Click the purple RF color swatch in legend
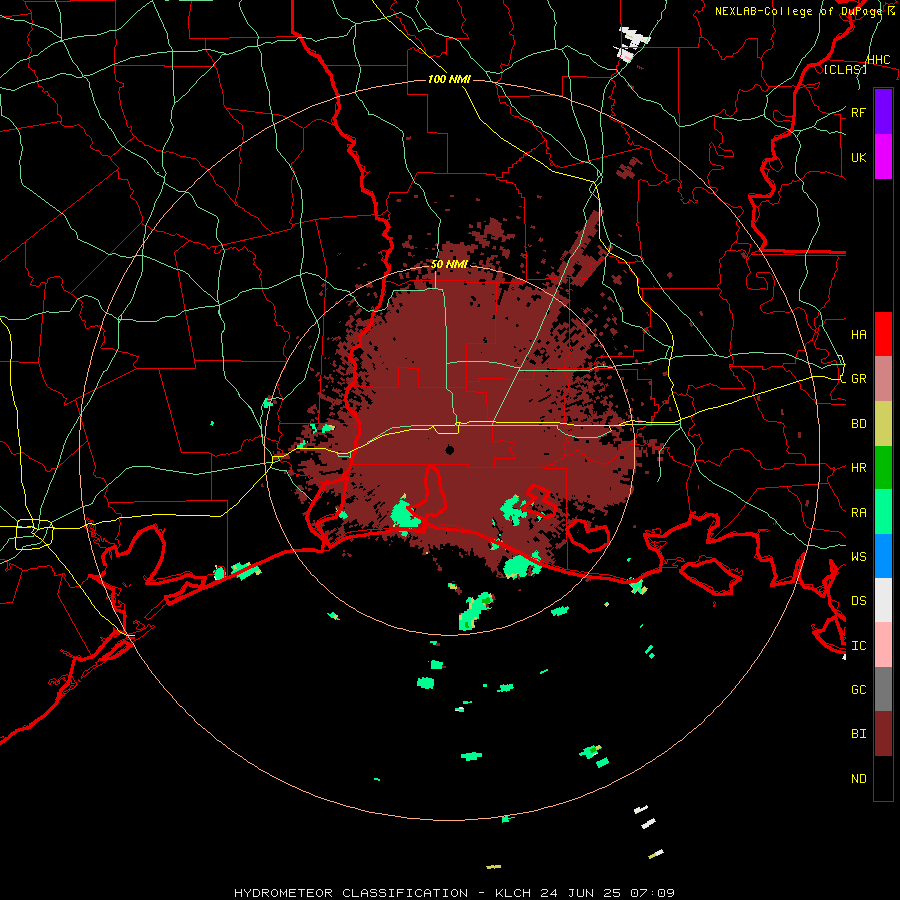Screen dimensions: 900x900 coord(883,112)
